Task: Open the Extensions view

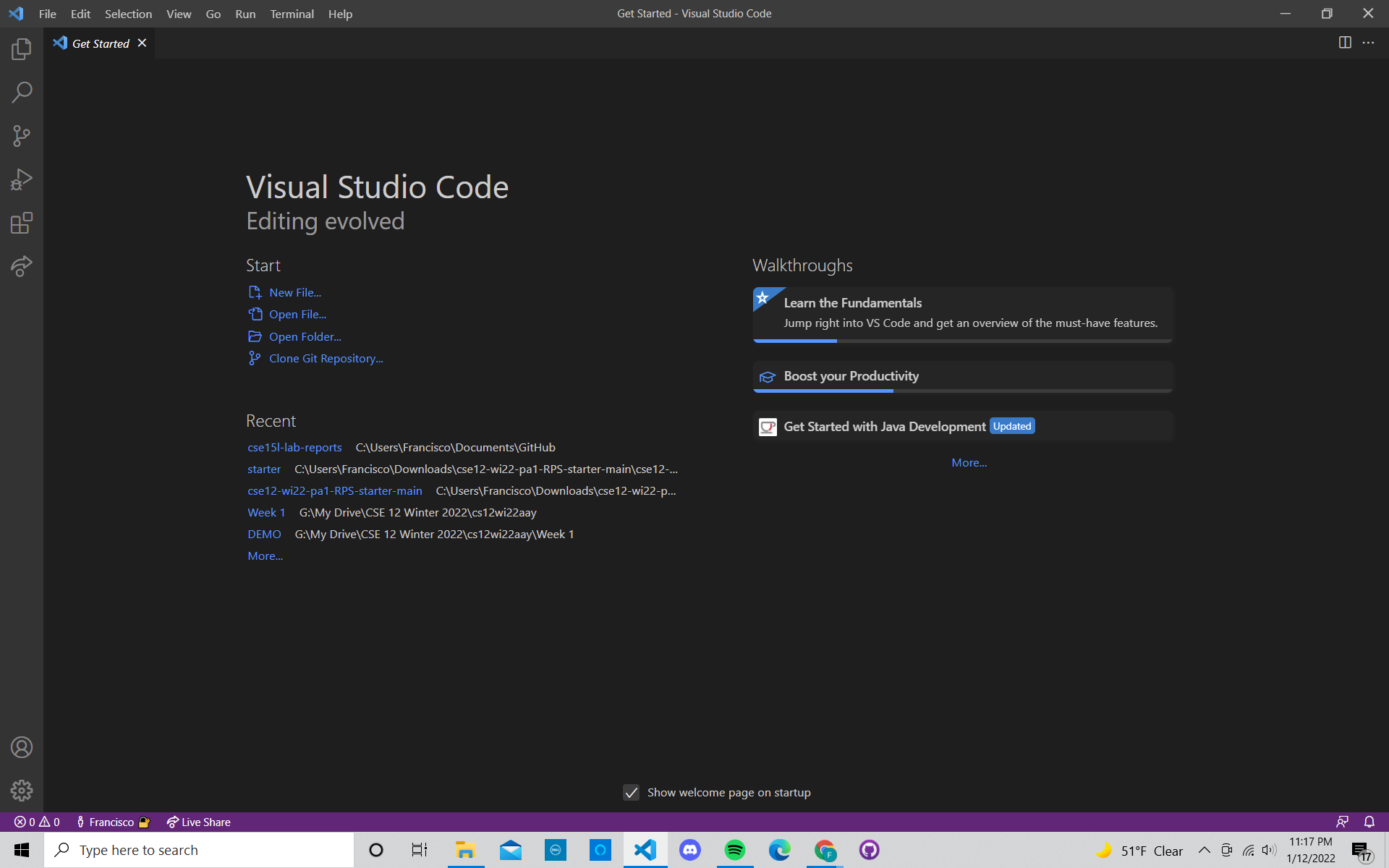Action: coord(22,223)
